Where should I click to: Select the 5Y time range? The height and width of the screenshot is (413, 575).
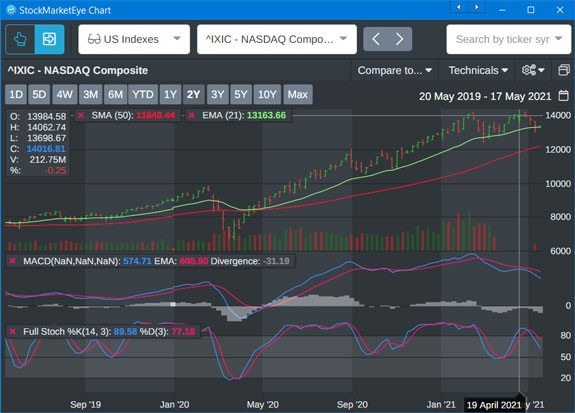coord(241,95)
